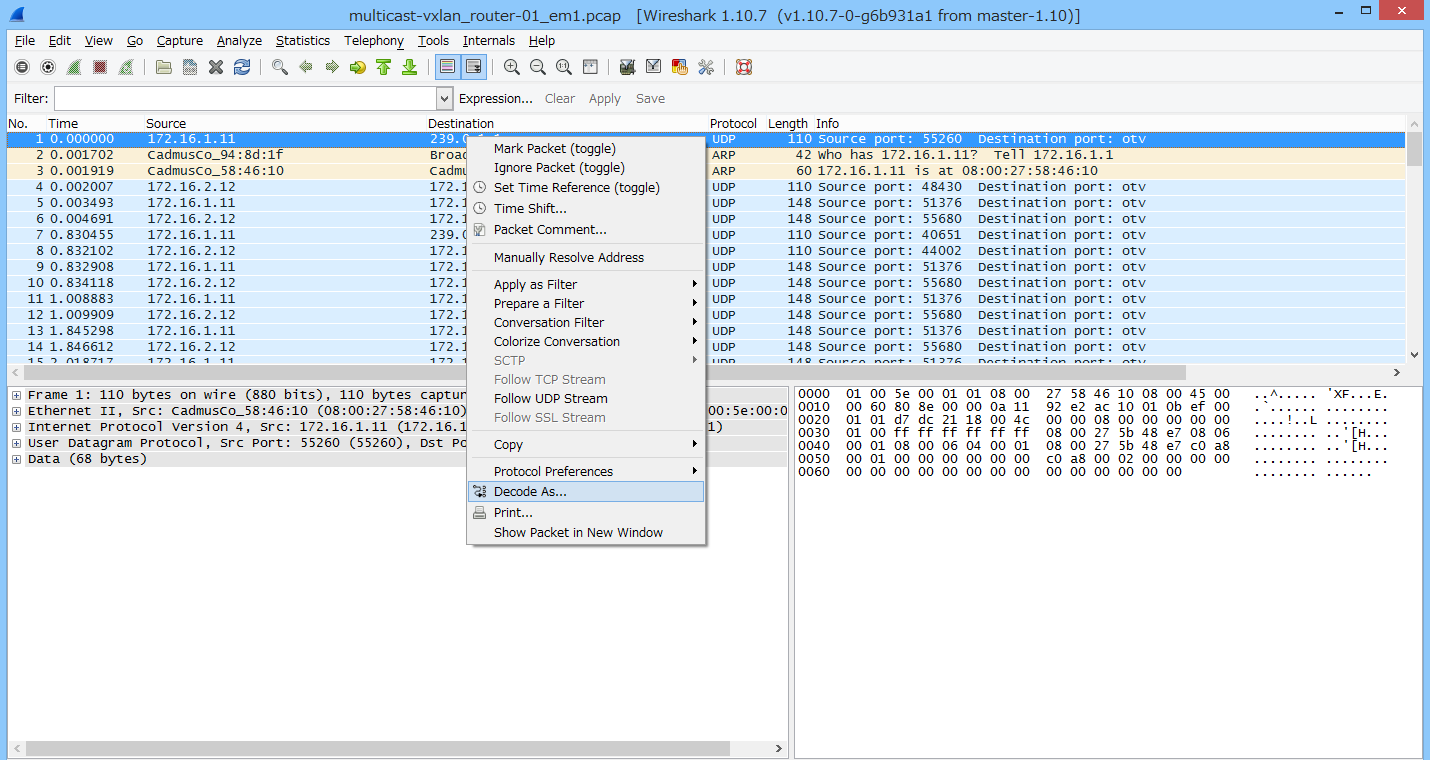The height and width of the screenshot is (760, 1430).
Task: Click the reload capture file icon
Action: point(242,67)
